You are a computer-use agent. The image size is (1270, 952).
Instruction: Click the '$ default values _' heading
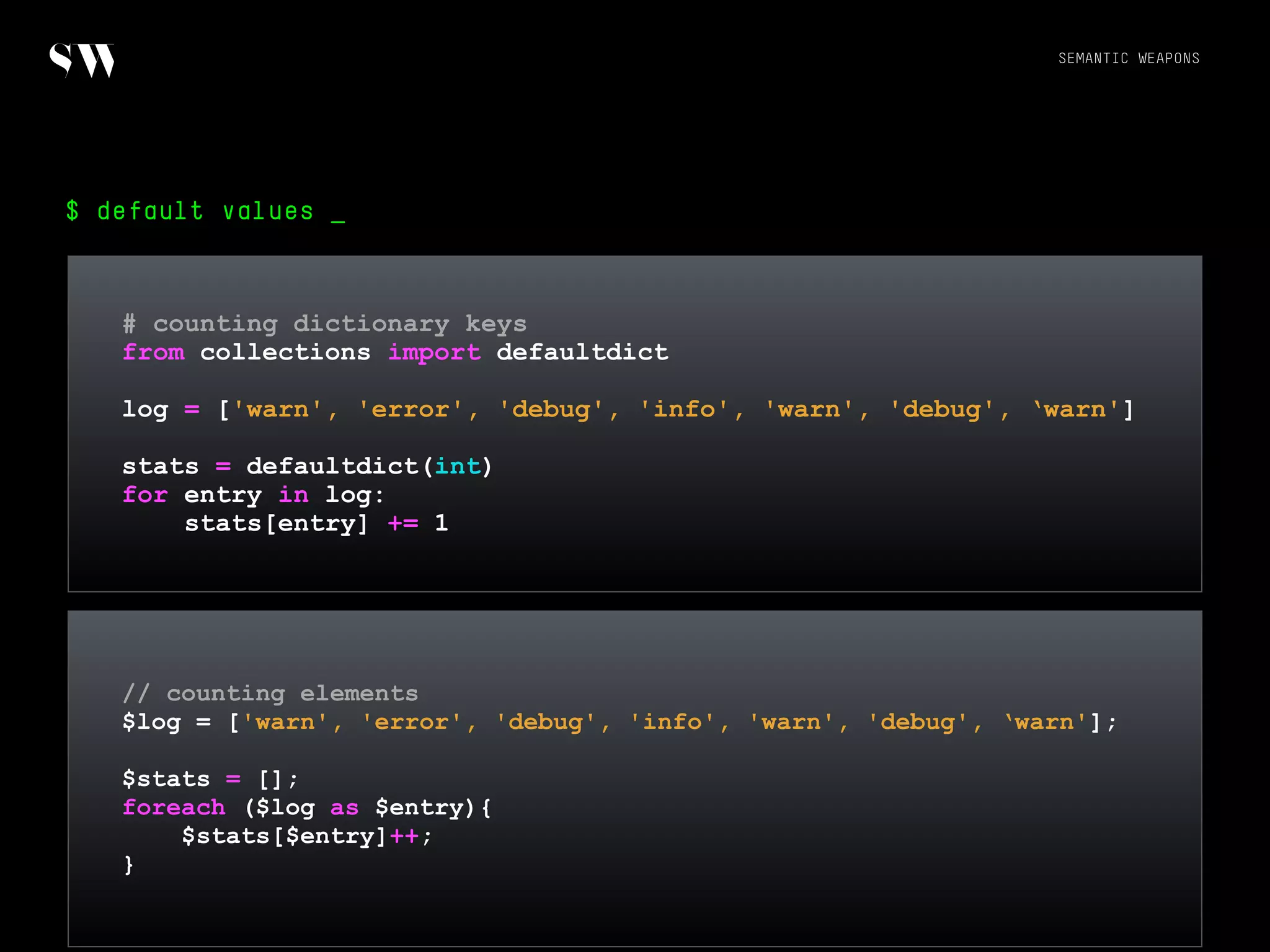pyautogui.click(x=205, y=211)
